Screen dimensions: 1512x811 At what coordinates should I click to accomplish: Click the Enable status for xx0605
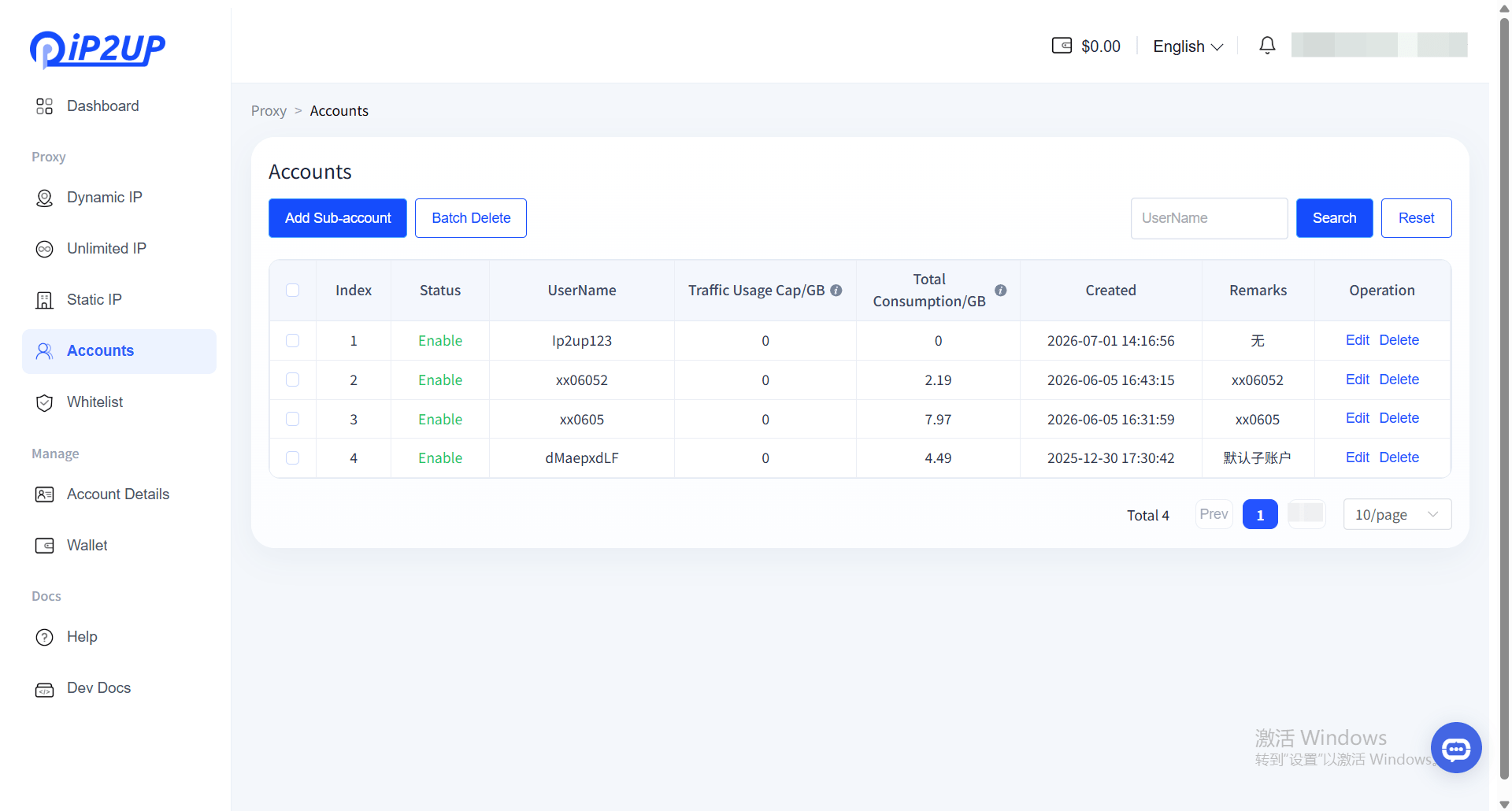(x=440, y=420)
